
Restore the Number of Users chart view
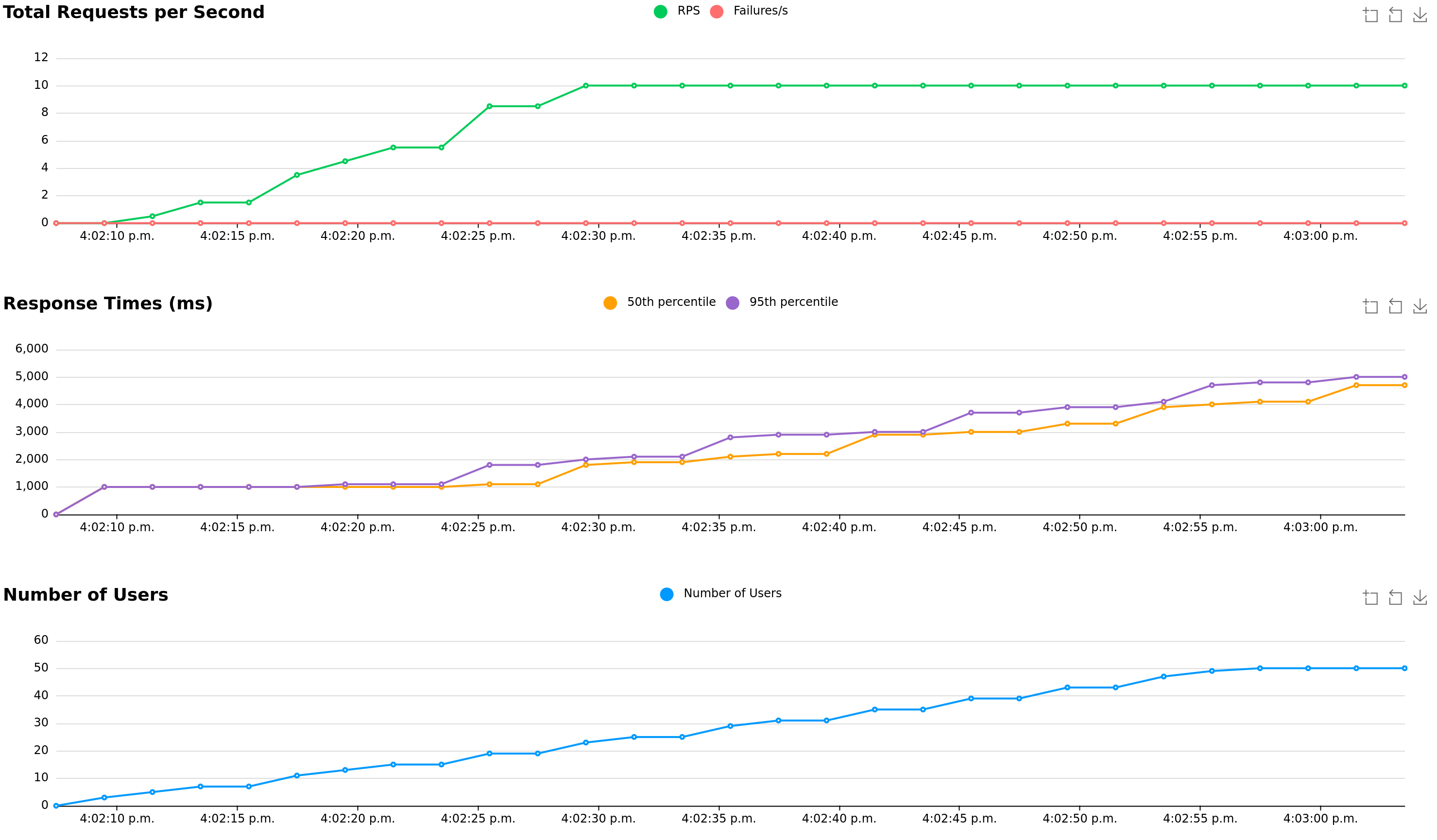tap(1395, 597)
